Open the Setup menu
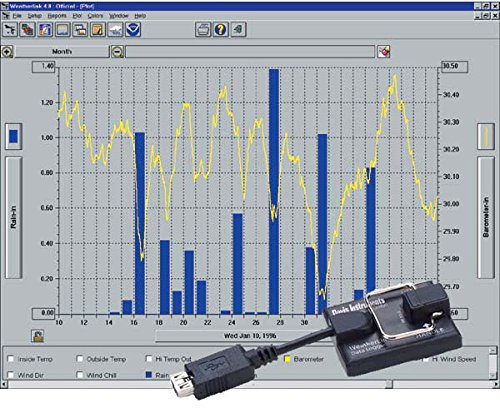 click(34, 16)
